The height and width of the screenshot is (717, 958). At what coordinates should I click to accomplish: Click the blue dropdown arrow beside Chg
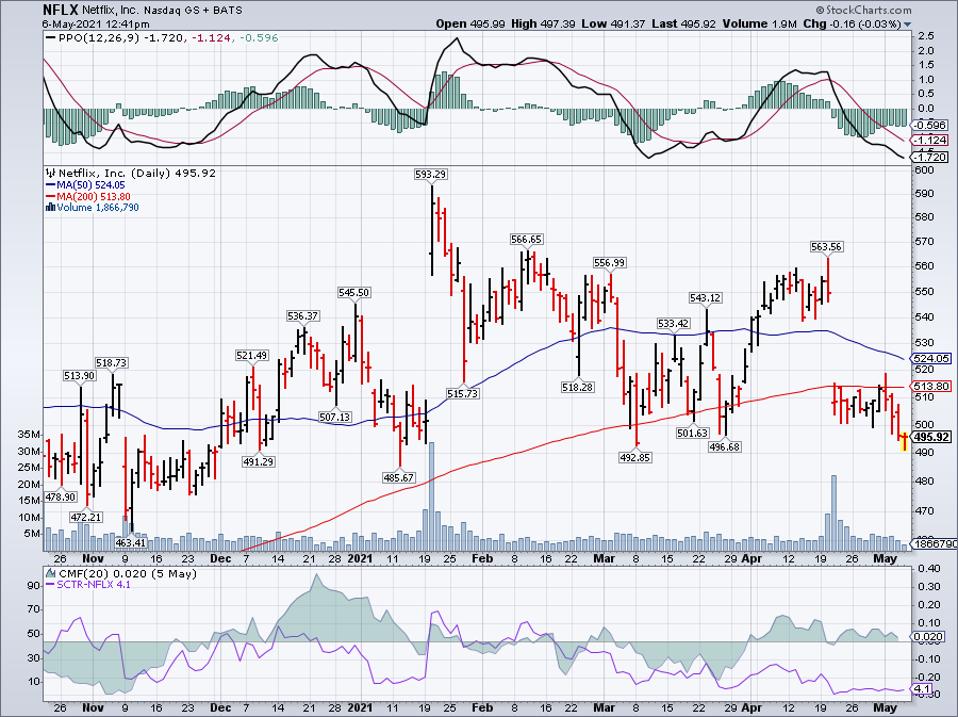click(x=907, y=24)
